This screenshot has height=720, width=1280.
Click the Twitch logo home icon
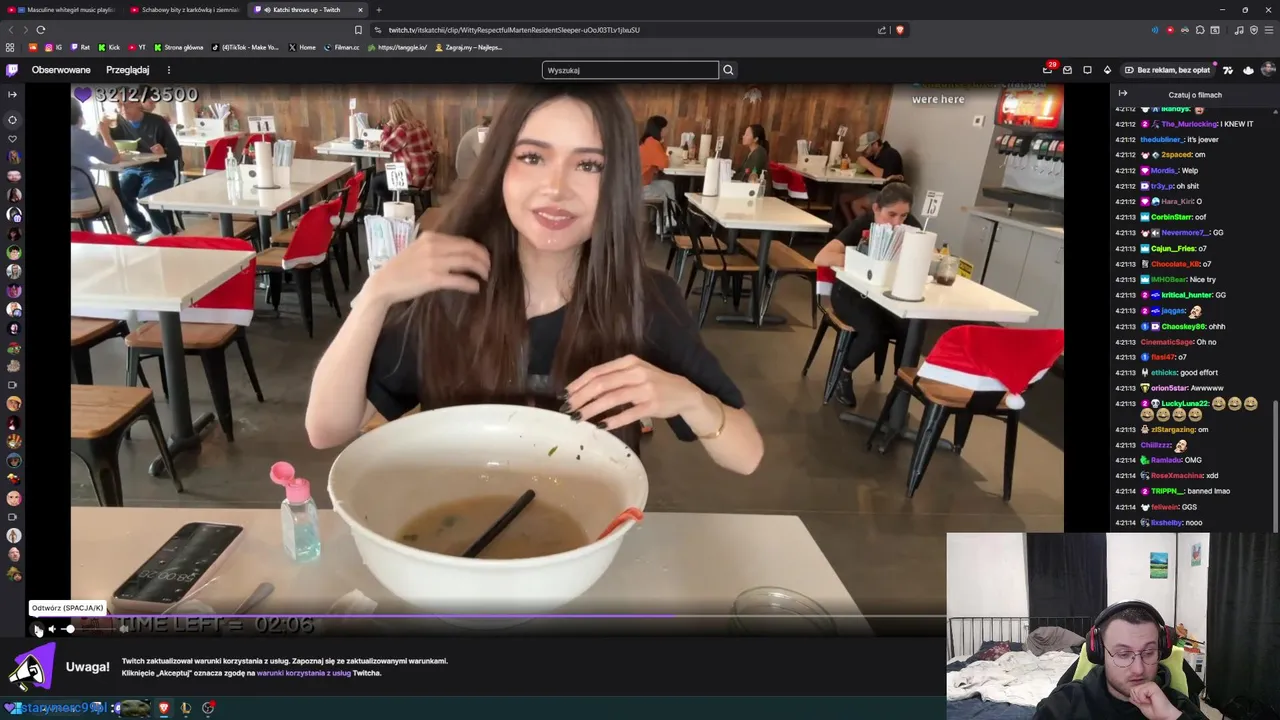click(12, 70)
